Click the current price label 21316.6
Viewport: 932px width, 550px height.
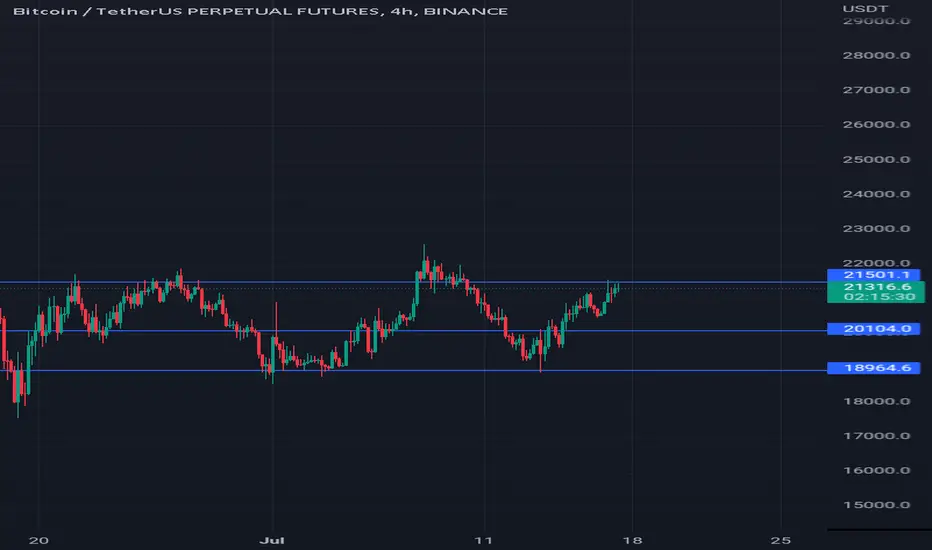(x=877, y=287)
